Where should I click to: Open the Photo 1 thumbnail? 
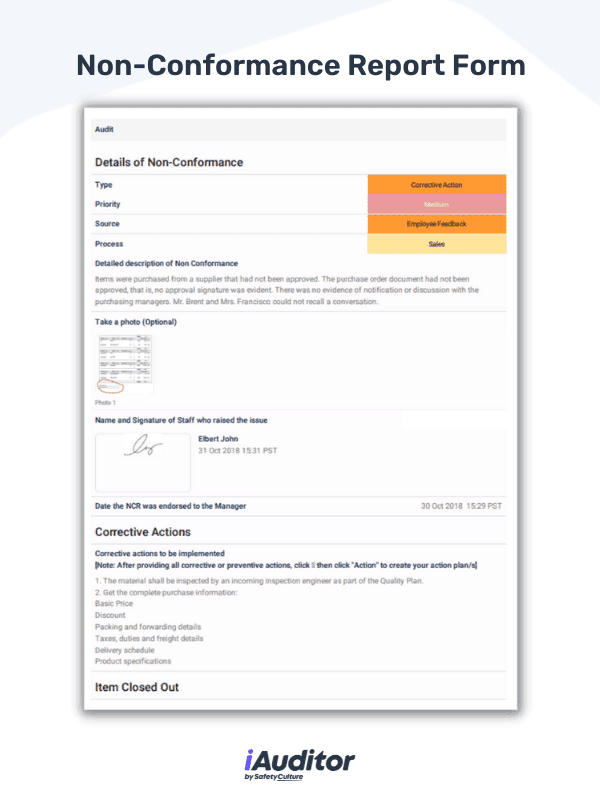point(124,365)
